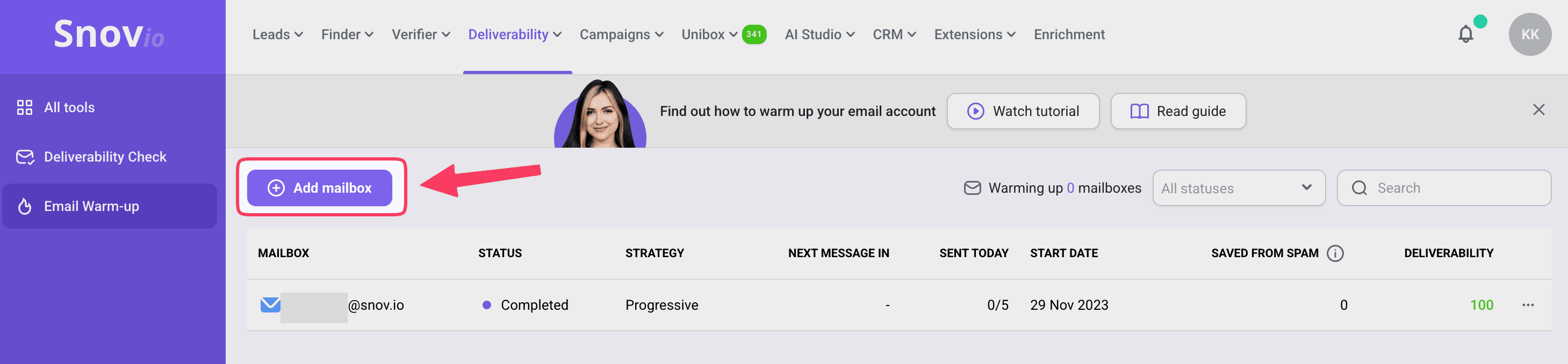The image size is (1568, 364).
Task: Open the KK user avatar menu
Action: click(x=1529, y=35)
